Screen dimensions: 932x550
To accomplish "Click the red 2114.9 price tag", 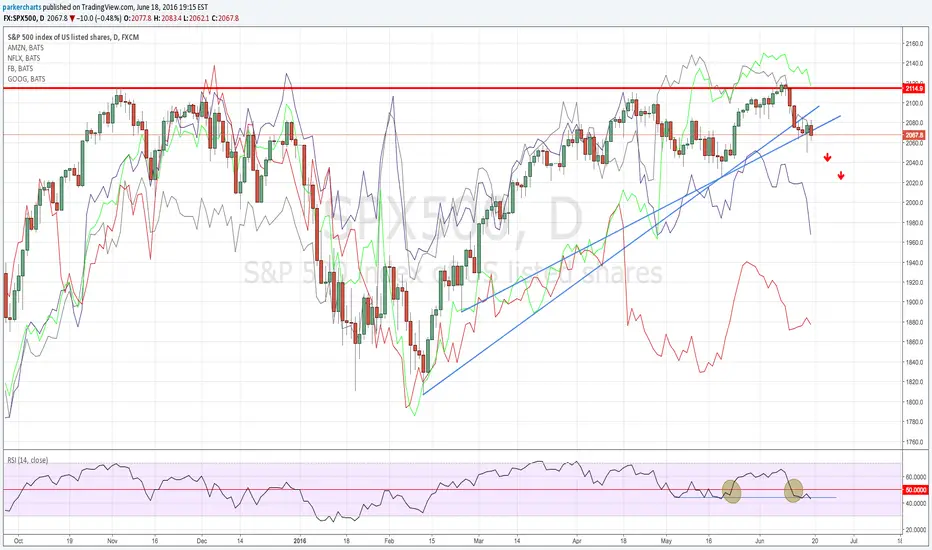I will 914,89.
